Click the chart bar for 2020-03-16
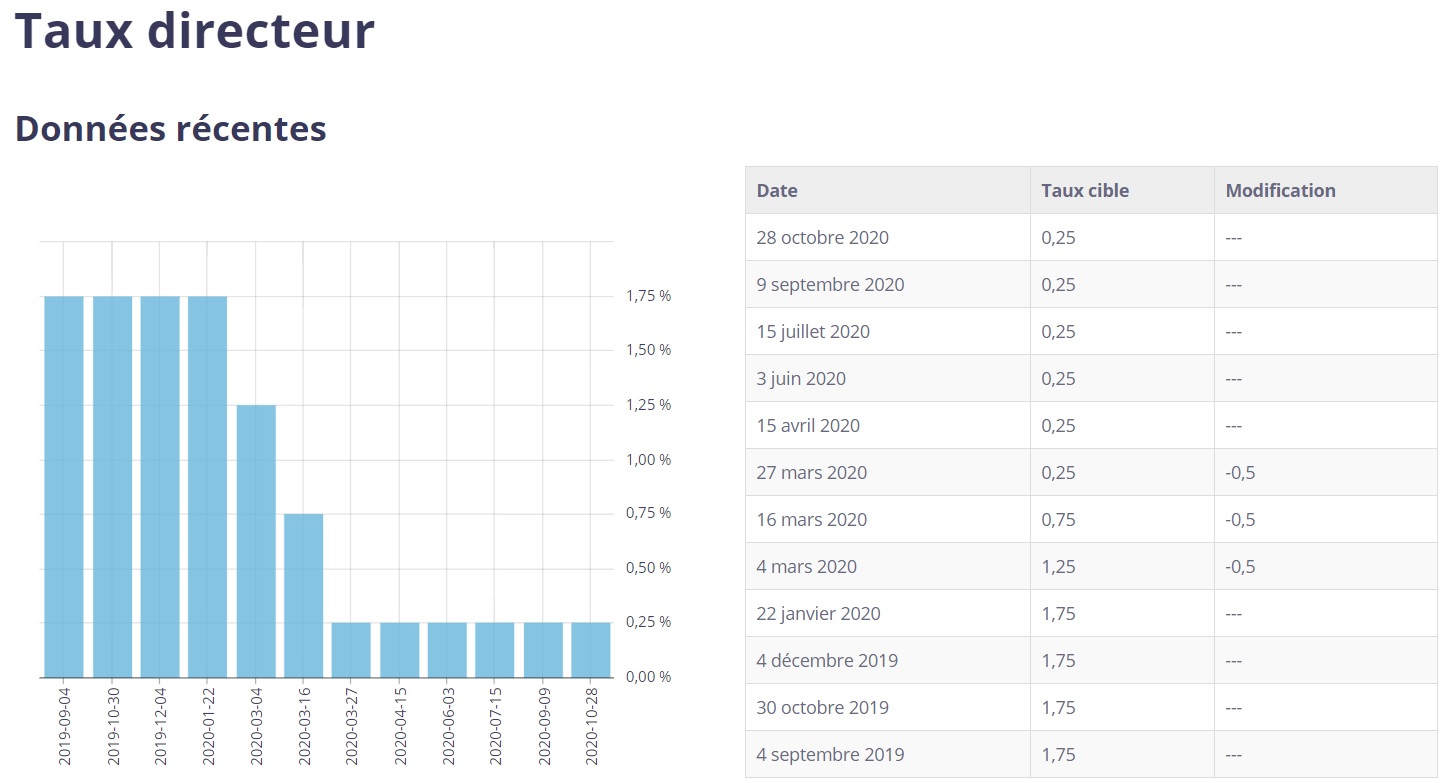The image size is (1443, 783). pos(304,596)
